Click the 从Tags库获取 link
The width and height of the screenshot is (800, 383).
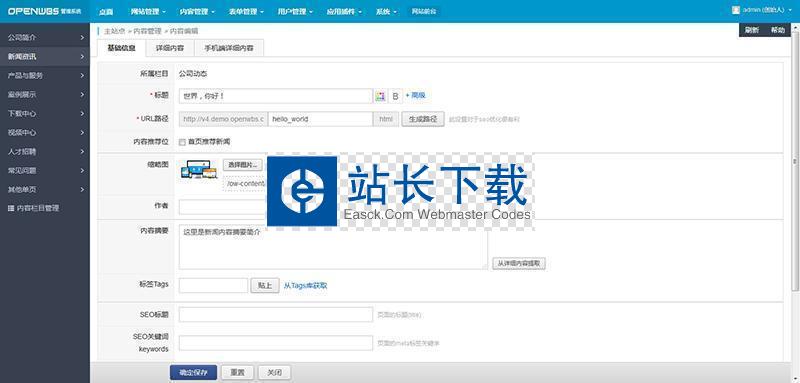(x=306, y=286)
